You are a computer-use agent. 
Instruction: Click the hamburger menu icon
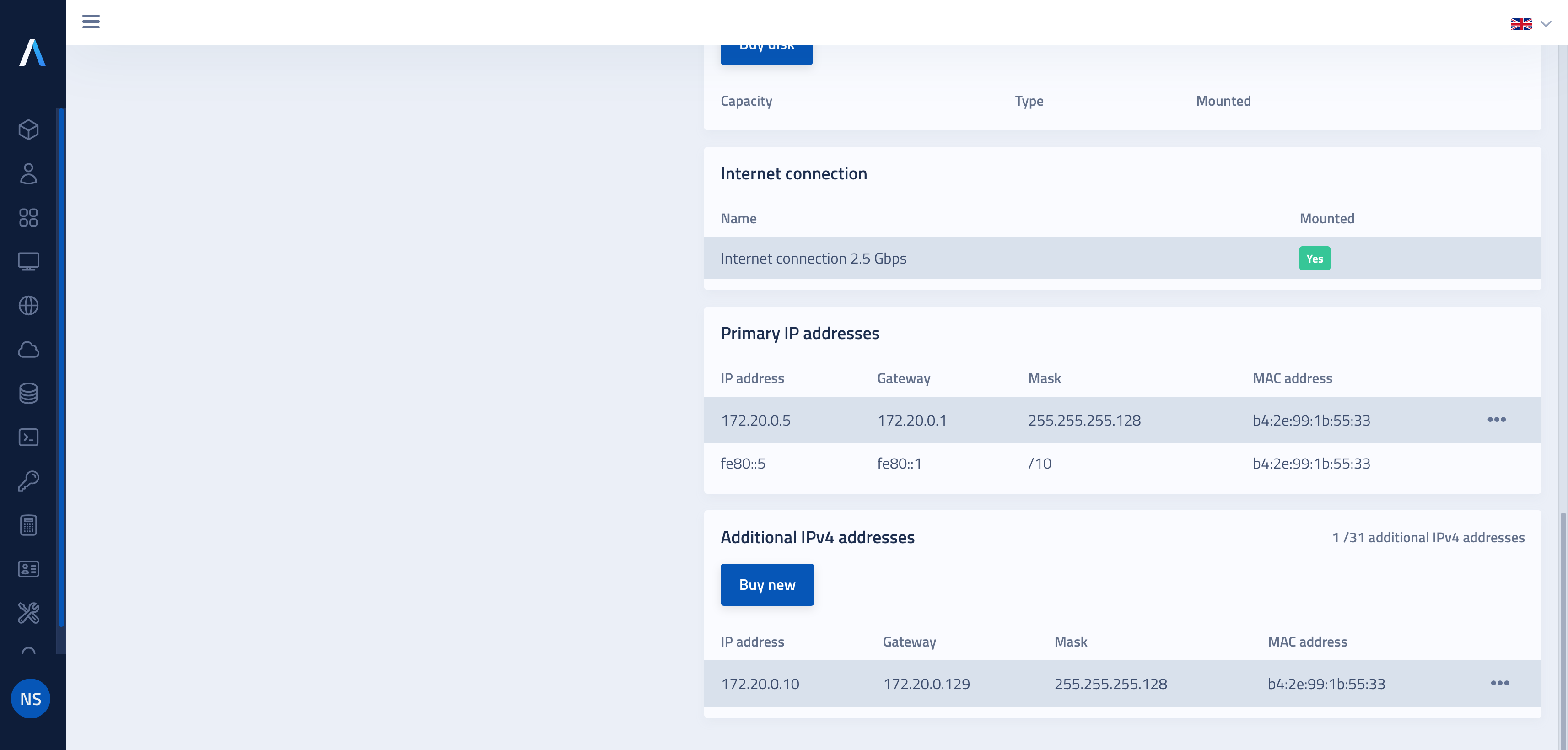pos(91,22)
